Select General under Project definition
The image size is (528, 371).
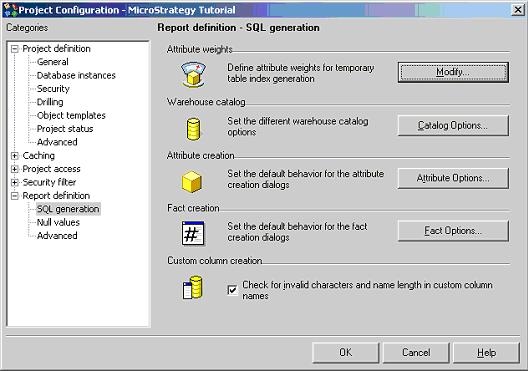pos(53,62)
